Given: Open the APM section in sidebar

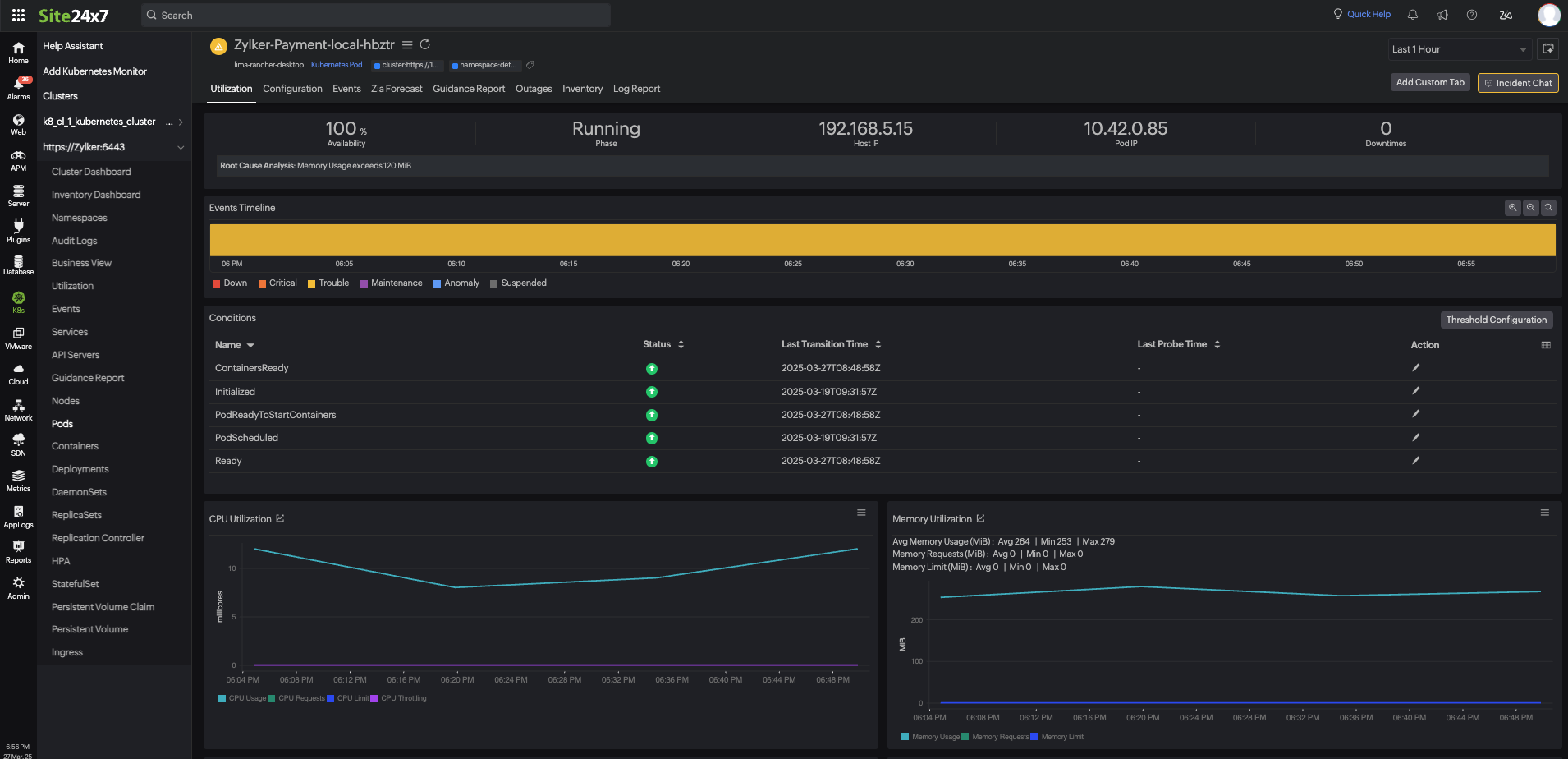Looking at the screenshot, I should (18, 160).
